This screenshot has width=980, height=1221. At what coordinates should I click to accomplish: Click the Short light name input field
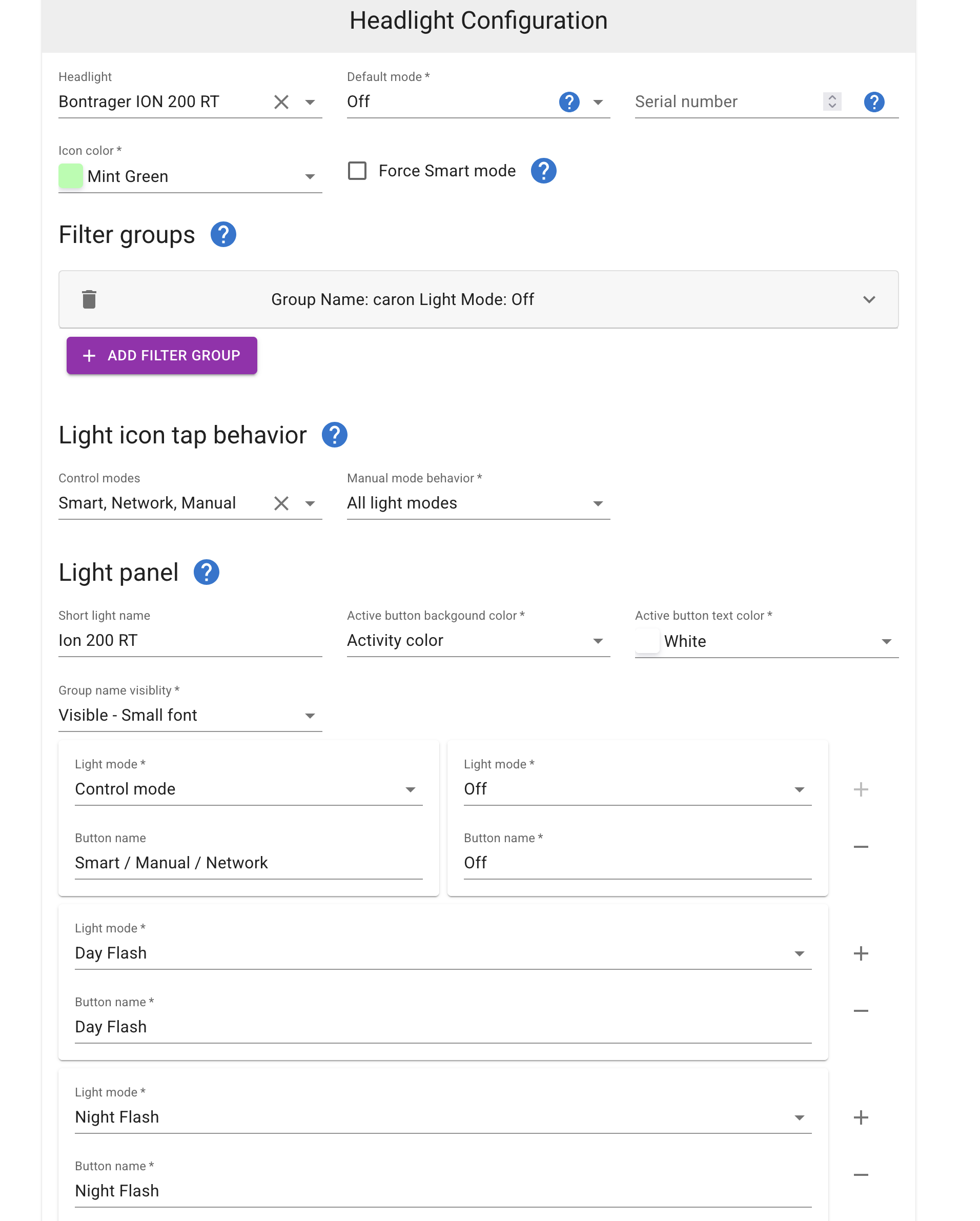[x=190, y=641]
